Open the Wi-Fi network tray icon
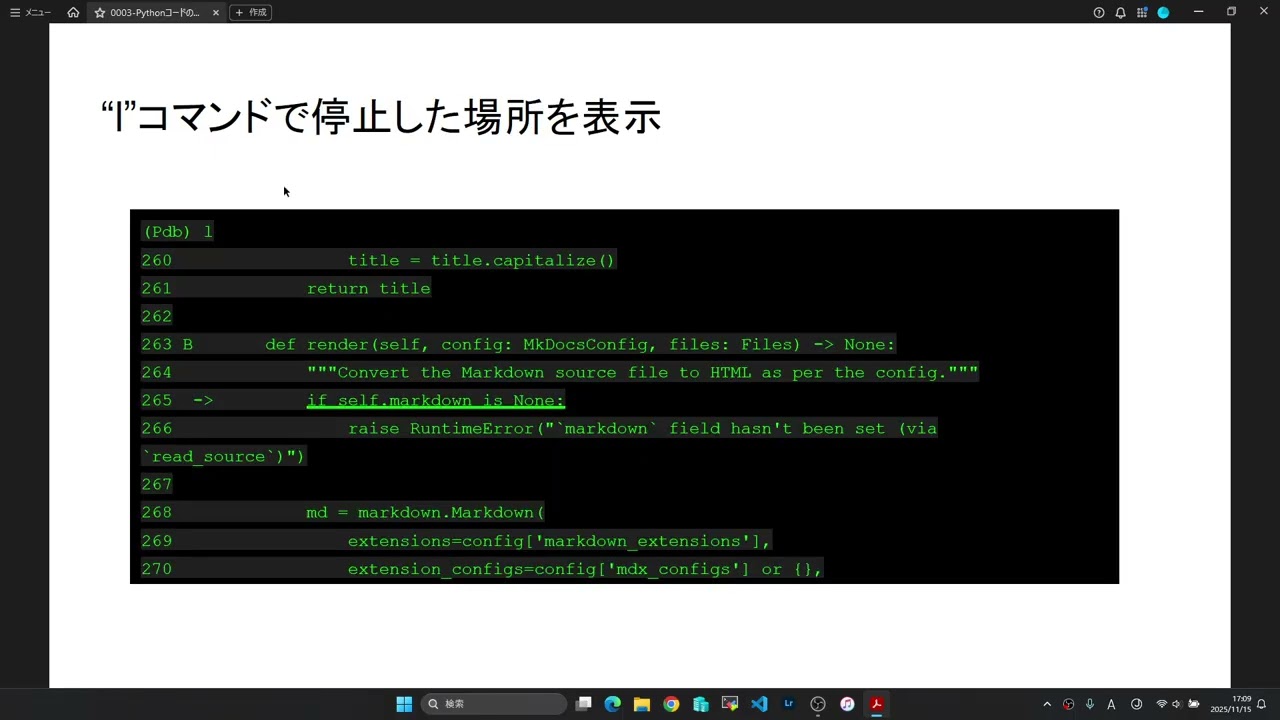The height and width of the screenshot is (720, 1280). (x=1161, y=704)
